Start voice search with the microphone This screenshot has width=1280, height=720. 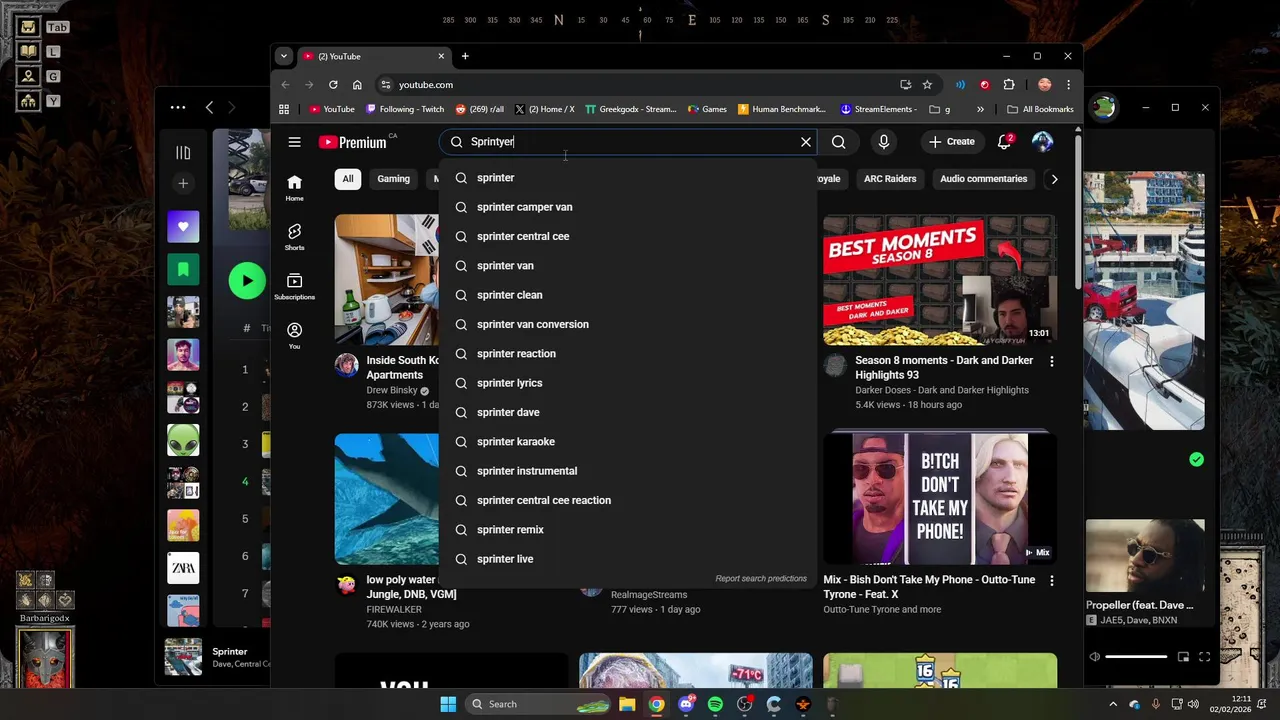pyautogui.click(x=884, y=142)
